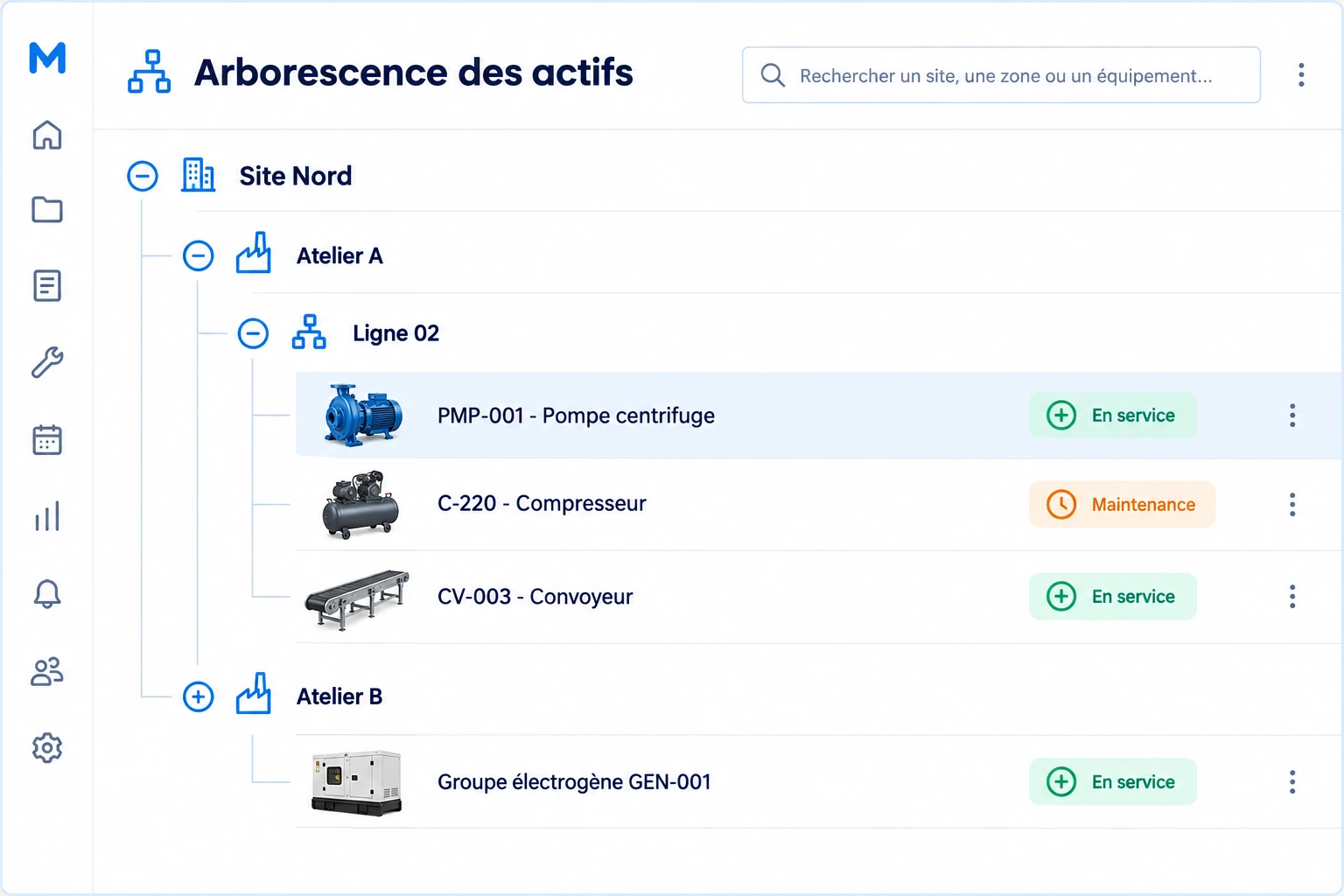This screenshot has width=1344, height=896.
Task: Collapse the Atelier A node
Action: coord(199,256)
